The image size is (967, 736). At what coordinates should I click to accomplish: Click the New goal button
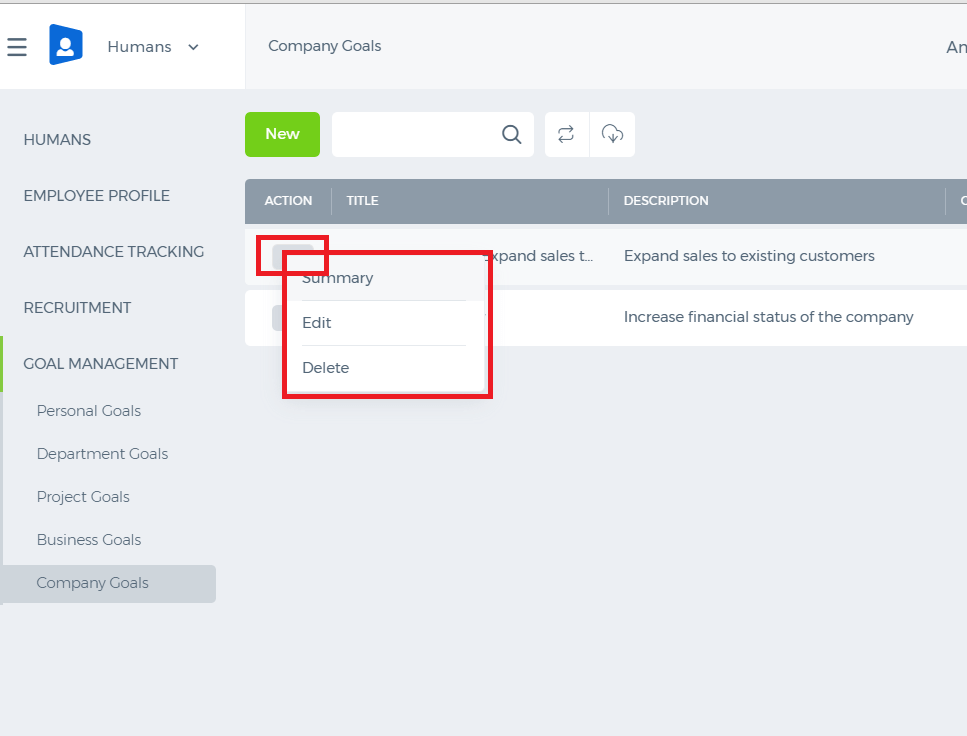coord(282,134)
